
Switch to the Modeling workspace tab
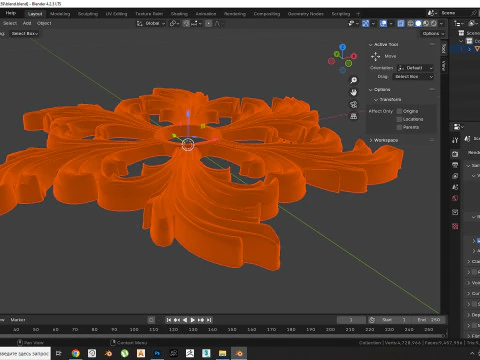coord(60,14)
